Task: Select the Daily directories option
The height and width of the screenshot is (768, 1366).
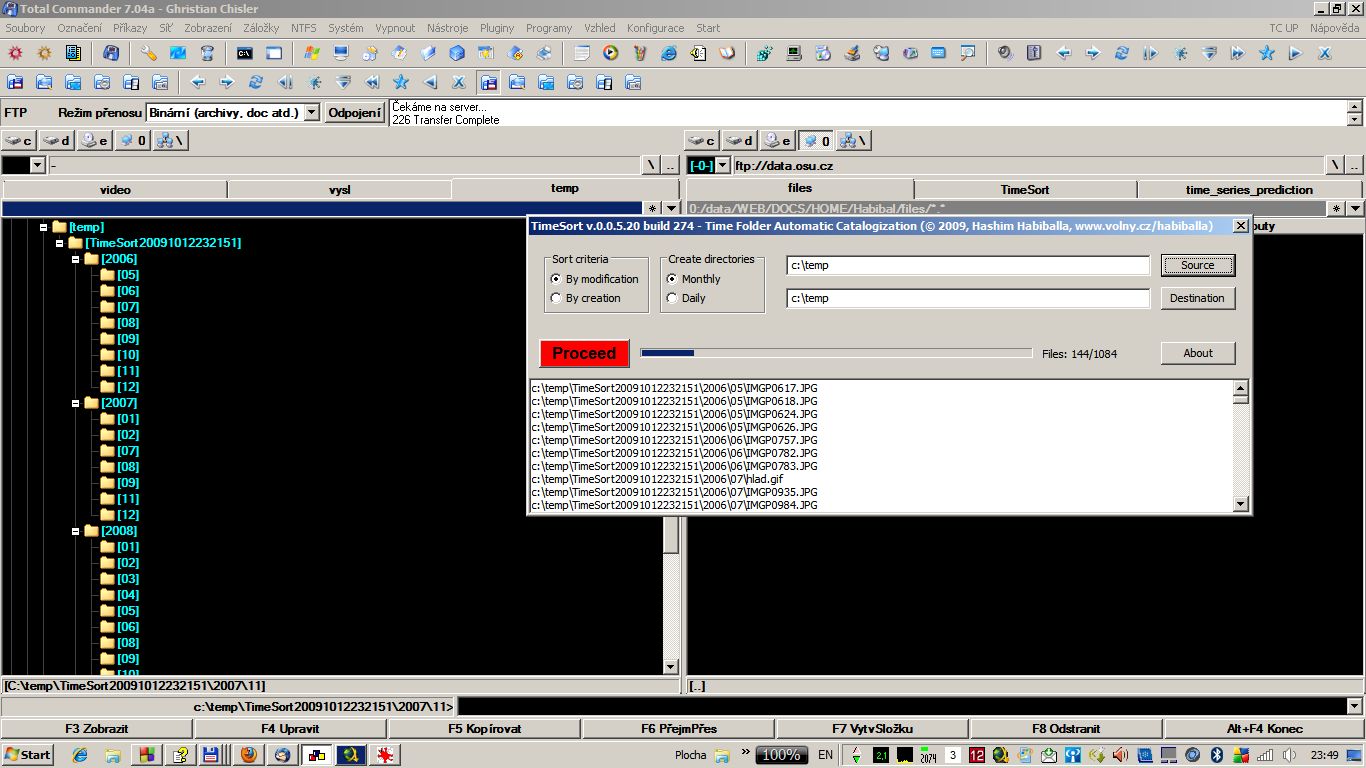Action: point(672,298)
